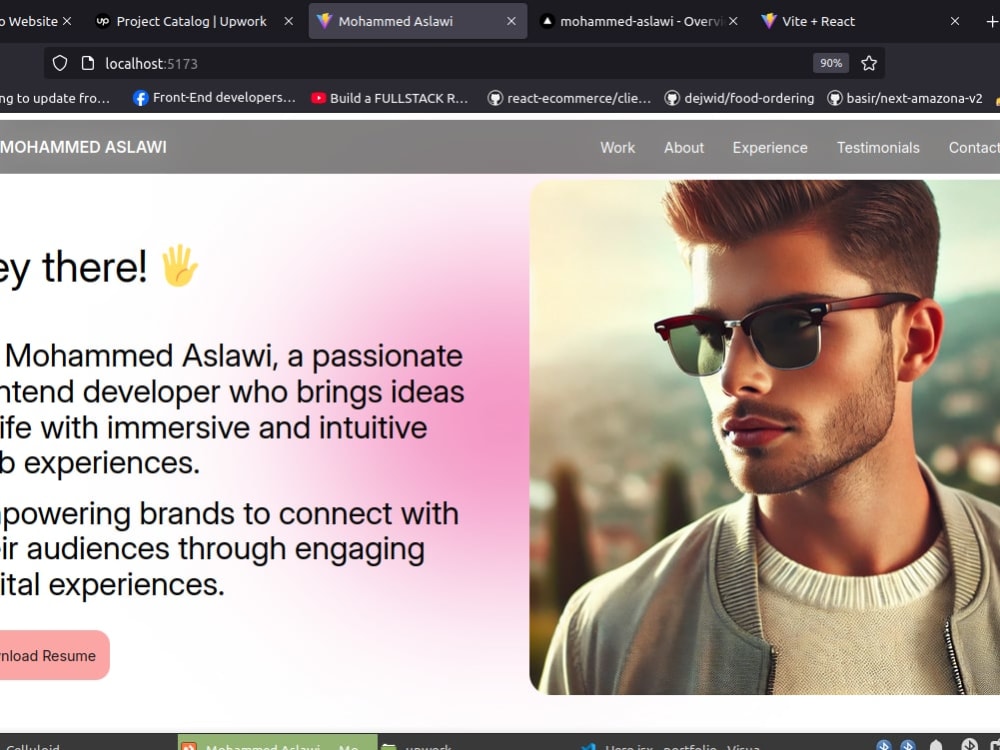Bookmark this page with the star icon
Image resolution: width=1000 pixels, height=750 pixels.
pyautogui.click(x=869, y=63)
